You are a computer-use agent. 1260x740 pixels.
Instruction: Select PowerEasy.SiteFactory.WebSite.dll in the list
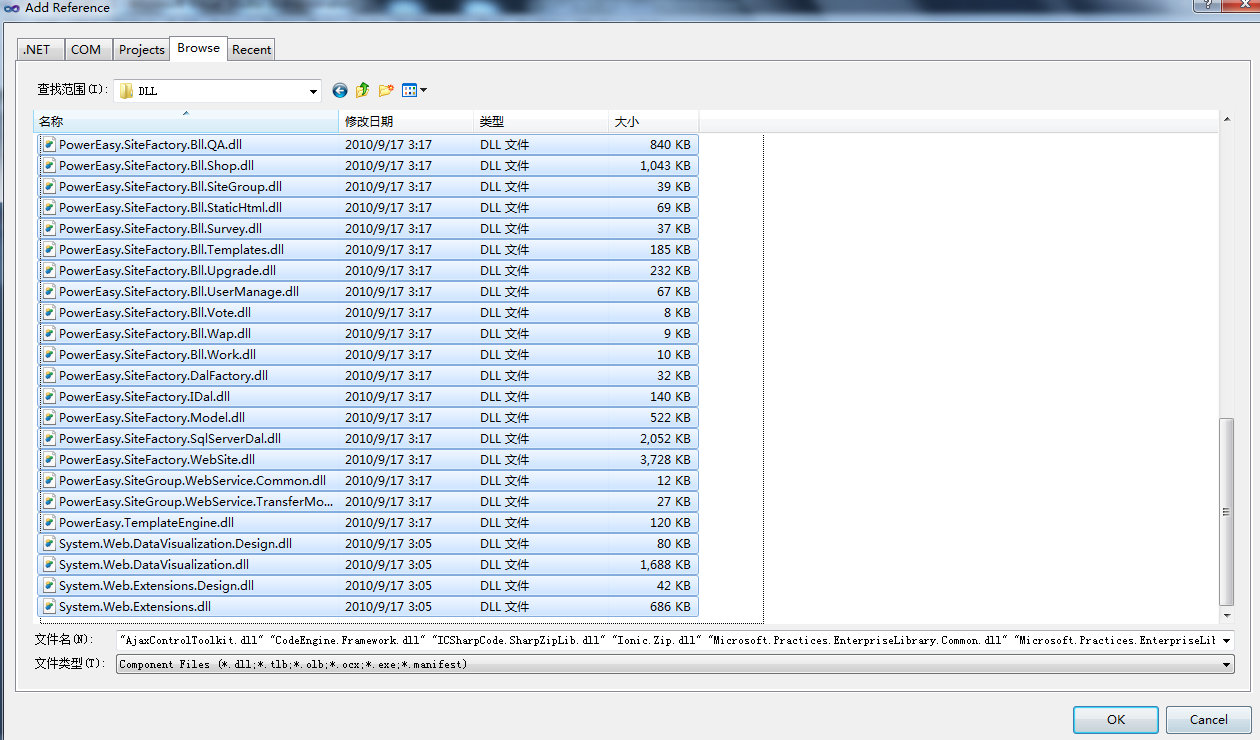[x=157, y=460]
